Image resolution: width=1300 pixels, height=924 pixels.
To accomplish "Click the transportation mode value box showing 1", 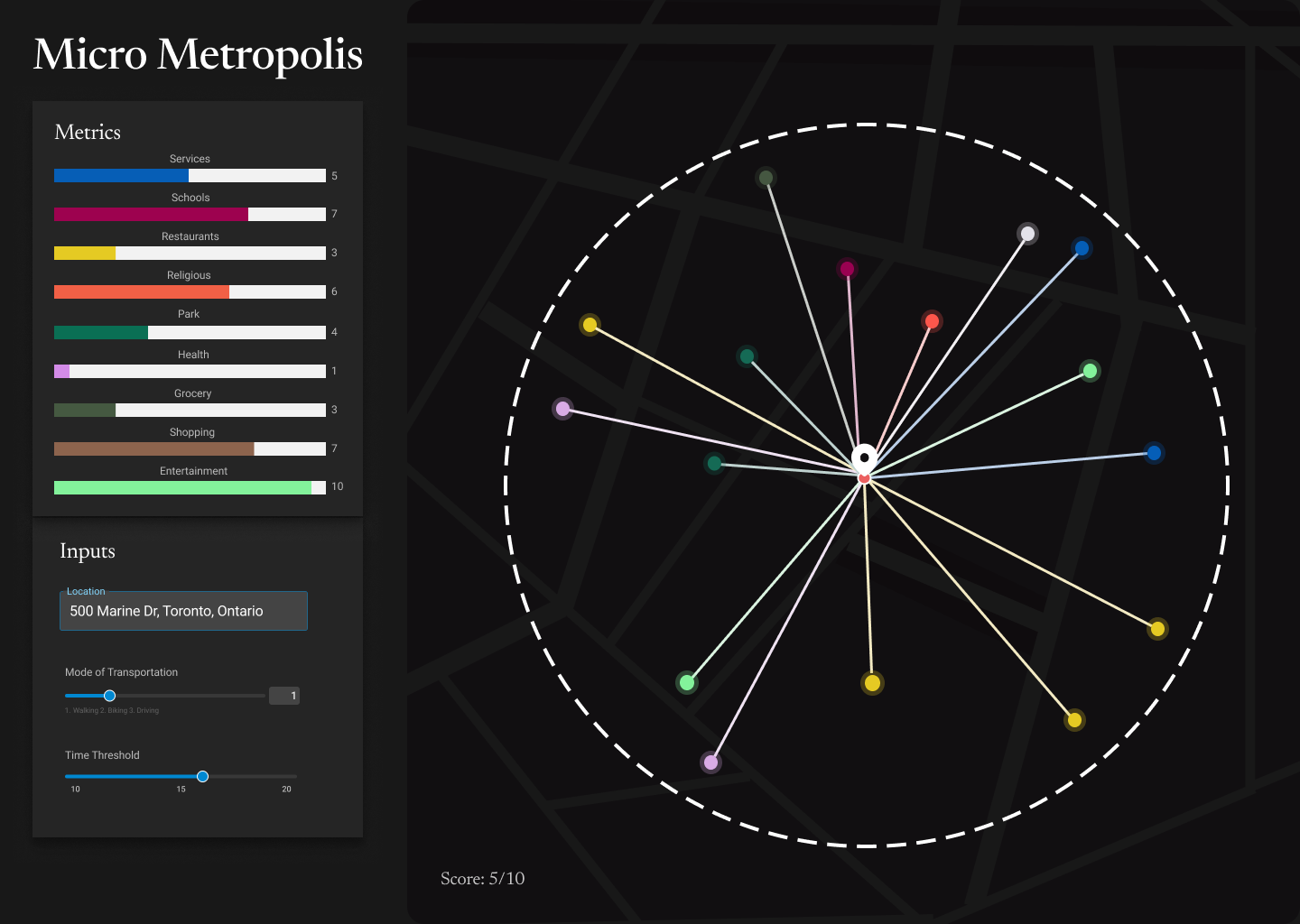I will pyautogui.click(x=284, y=695).
